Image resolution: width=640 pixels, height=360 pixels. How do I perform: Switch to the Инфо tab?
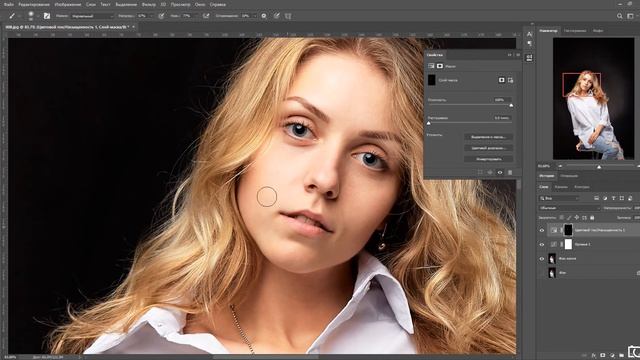point(598,31)
